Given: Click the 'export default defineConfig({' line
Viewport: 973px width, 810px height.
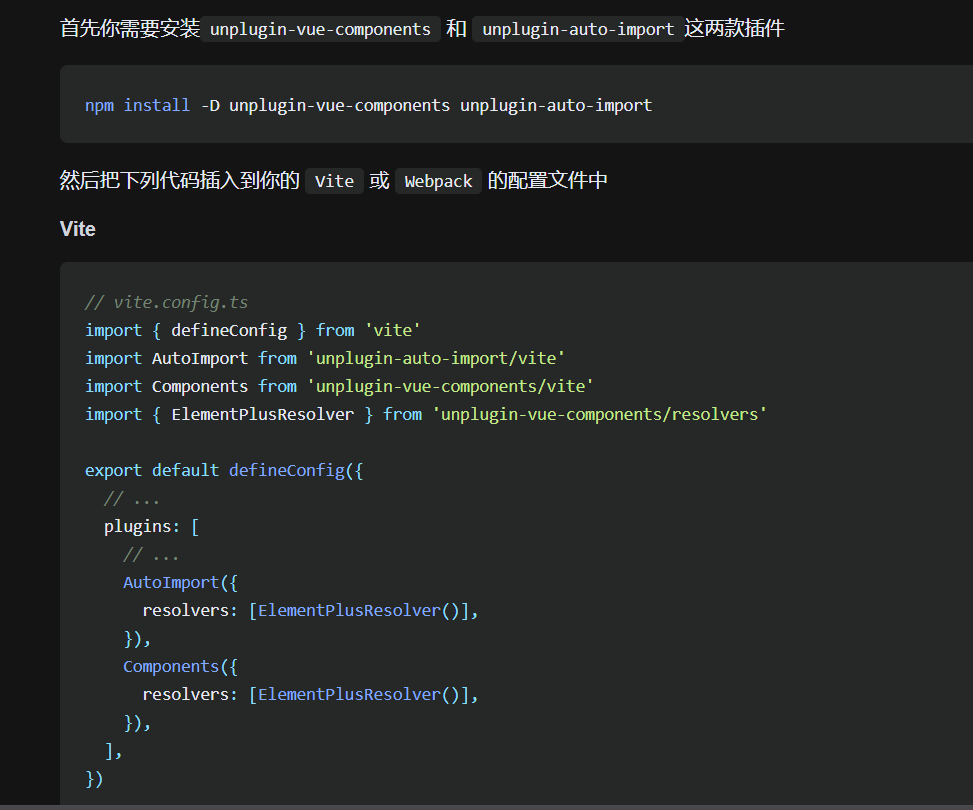Looking at the screenshot, I should pos(224,470).
